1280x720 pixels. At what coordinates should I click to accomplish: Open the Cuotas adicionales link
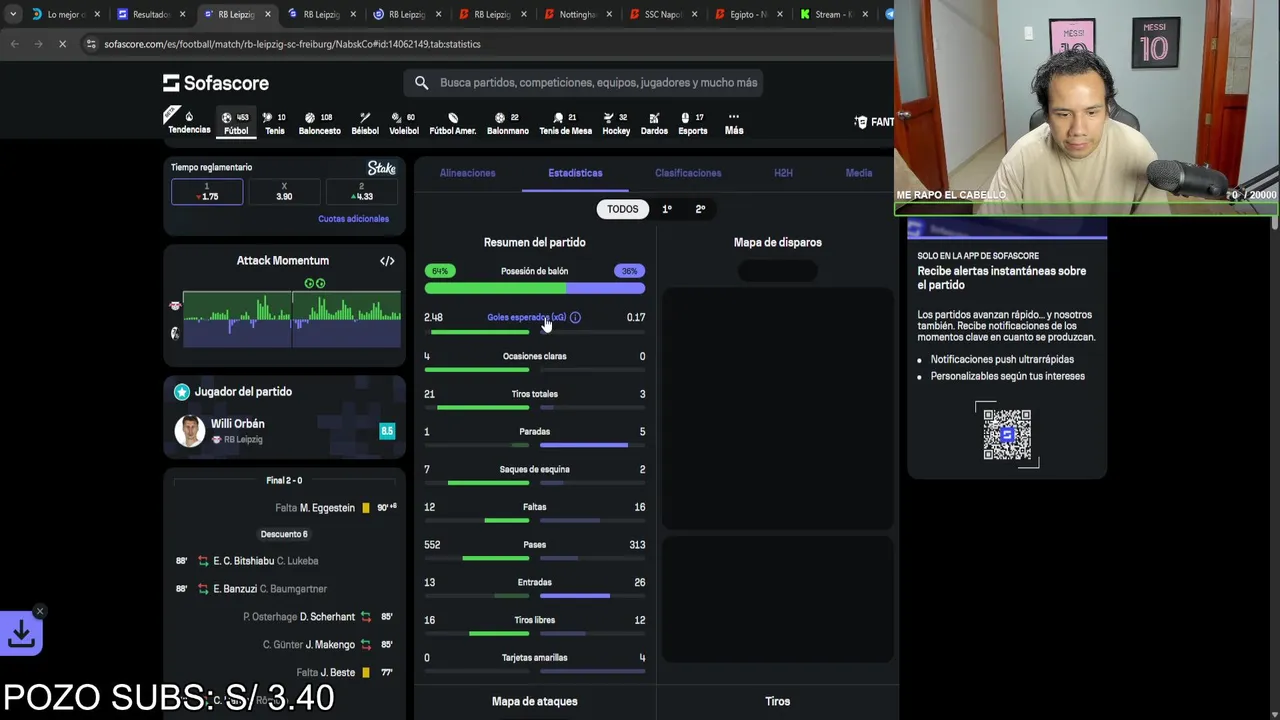pyautogui.click(x=353, y=219)
